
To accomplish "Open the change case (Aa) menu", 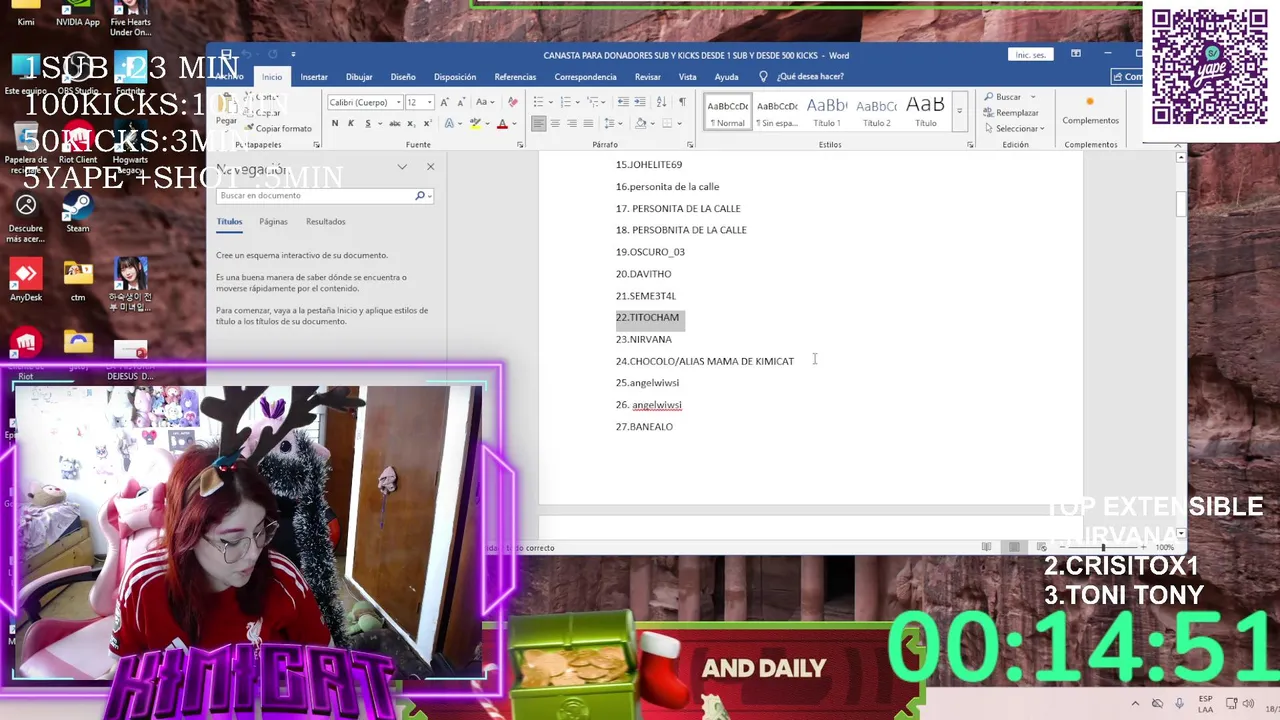I will pyautogui.click(x=484, y=102).
